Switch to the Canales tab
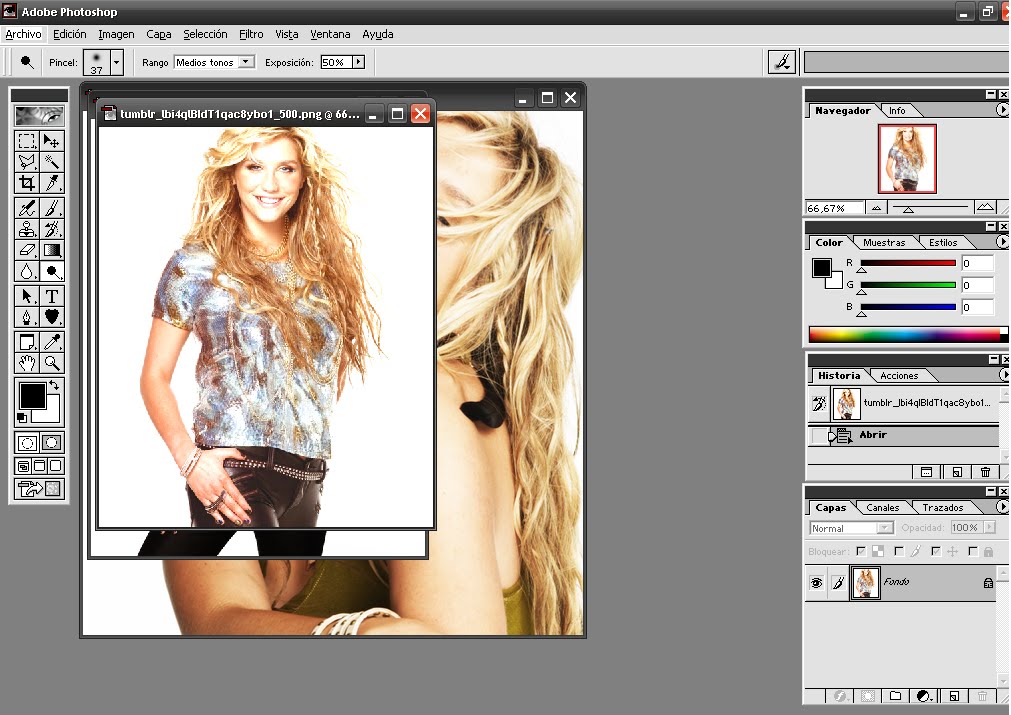Image resolution: width=1011 pixels, height=715 pixels. [x=883, y=507]
